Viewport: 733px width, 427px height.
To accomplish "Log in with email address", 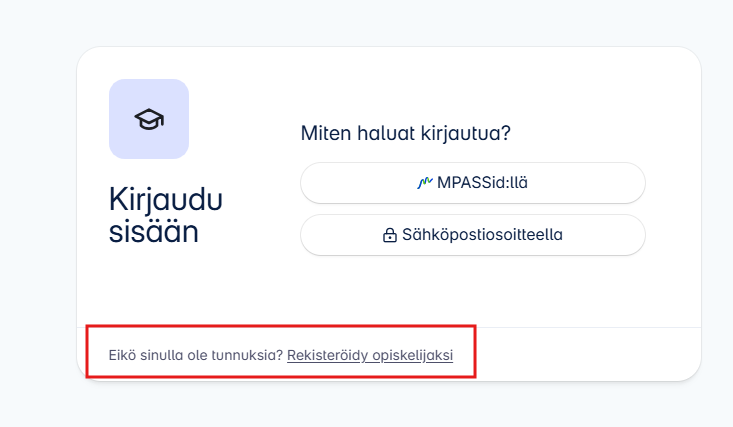I will (472, 235).
